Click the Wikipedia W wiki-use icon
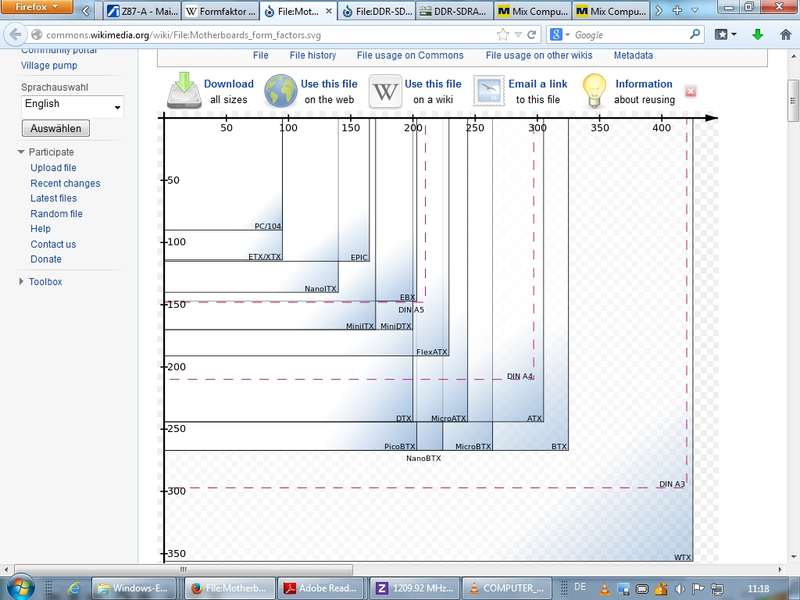Image resolution: width=800 pixels, height=600 pixels. [385, 91]
